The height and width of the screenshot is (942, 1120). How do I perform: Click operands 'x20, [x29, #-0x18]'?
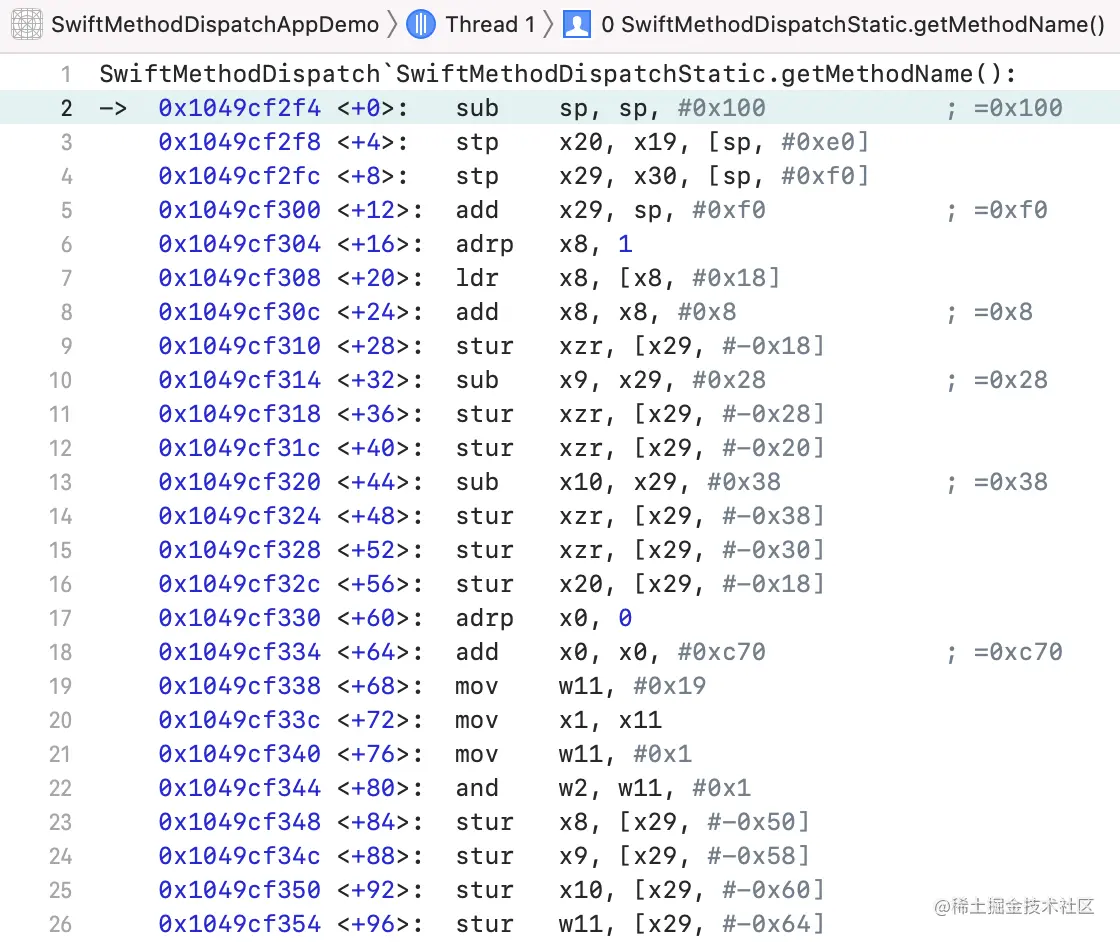[691, 584]
